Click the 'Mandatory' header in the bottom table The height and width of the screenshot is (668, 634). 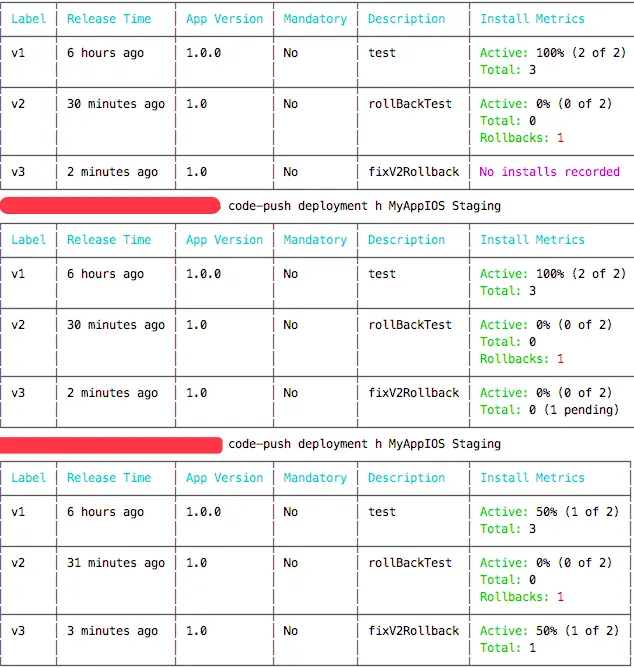click(x=315, y=478)
